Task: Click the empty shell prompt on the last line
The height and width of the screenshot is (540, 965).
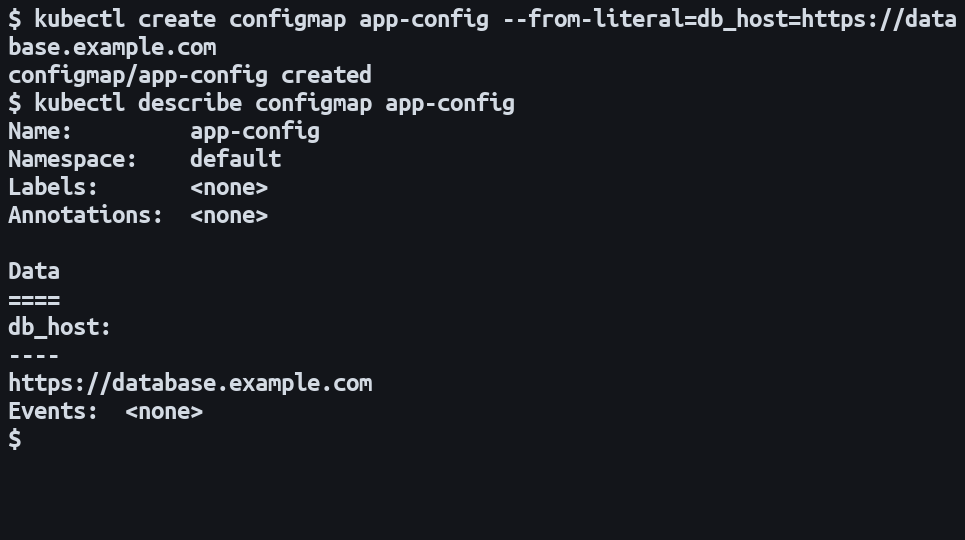Action: pyautogui.click(x=14, y=439)
